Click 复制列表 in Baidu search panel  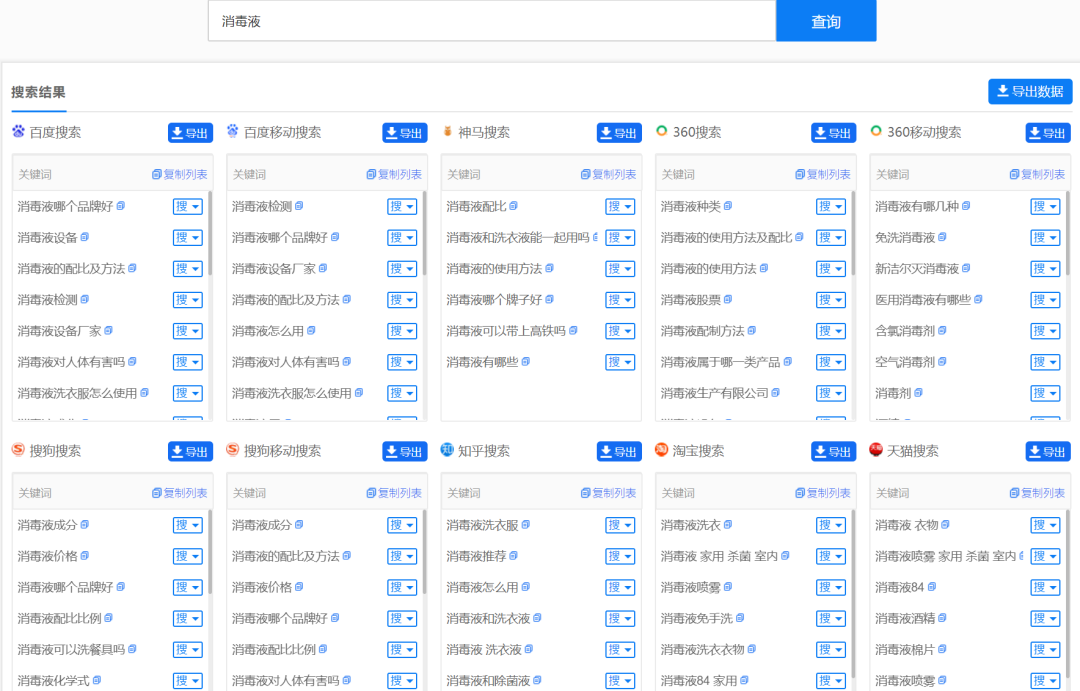180,174
